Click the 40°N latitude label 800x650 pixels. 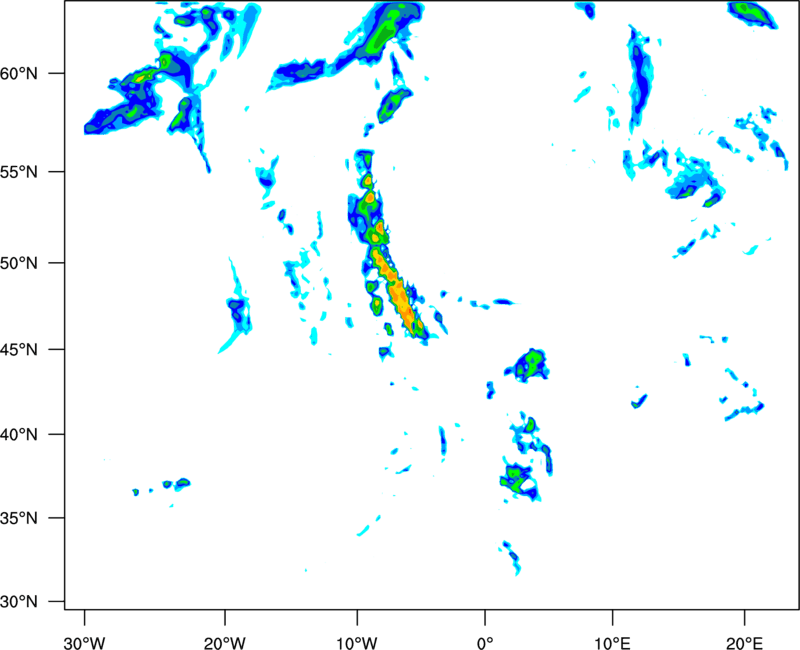[x=19, y=435]
